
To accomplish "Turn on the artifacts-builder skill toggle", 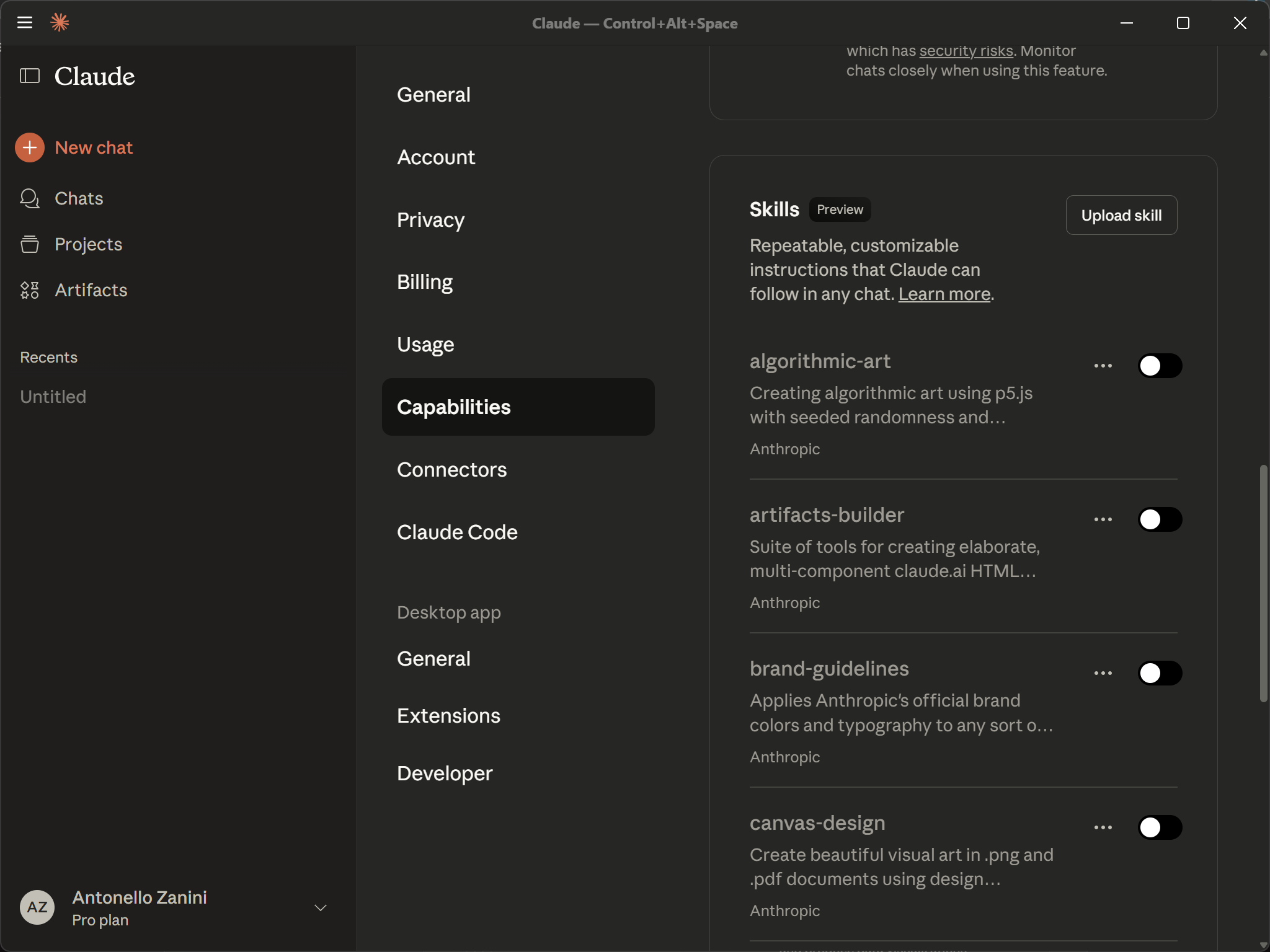I will (1160, 519).
